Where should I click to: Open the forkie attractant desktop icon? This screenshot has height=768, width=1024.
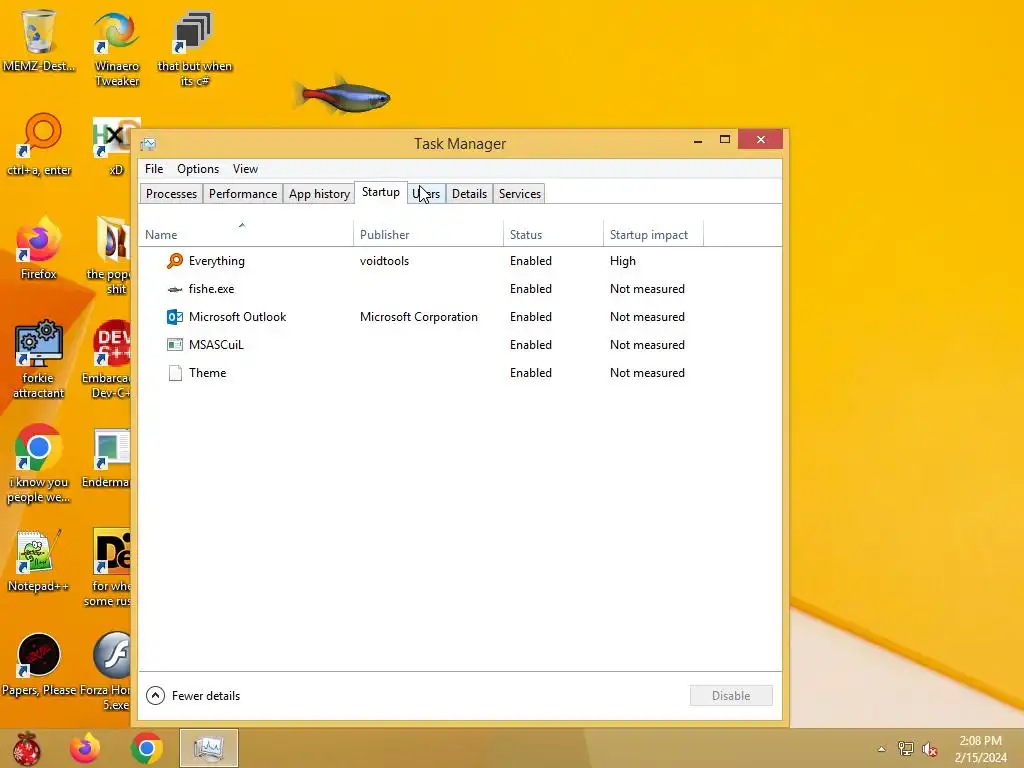38,359
